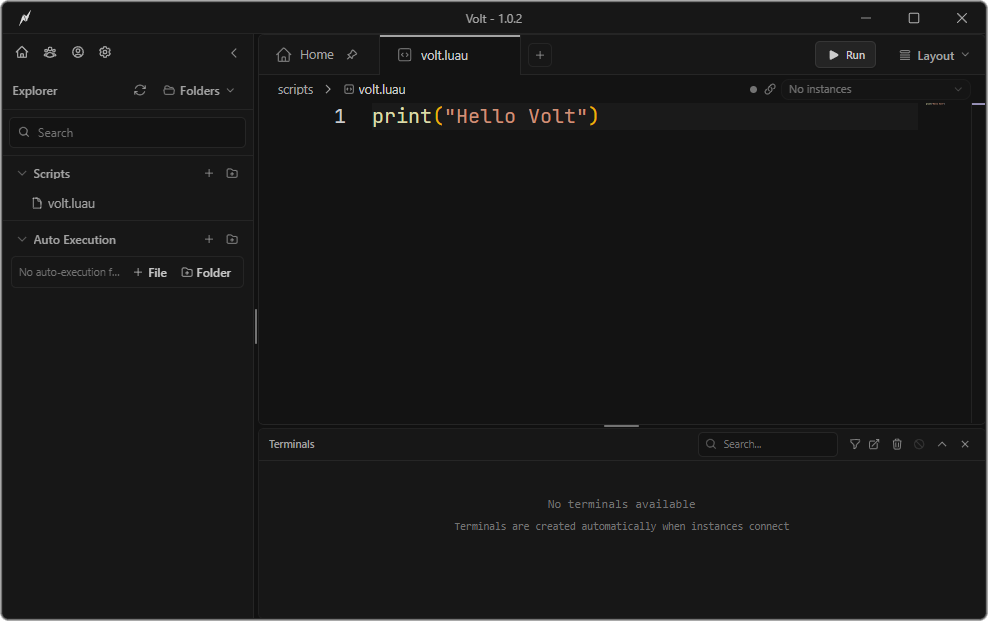This screenshot has height=621, width=988.
Task: Open the settings gear icon
Action: (105, 52)
